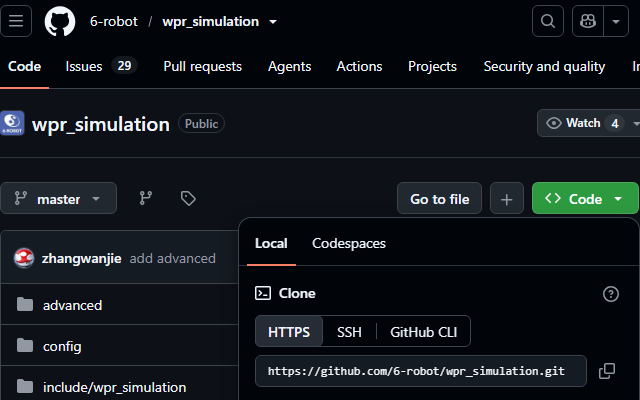The height and width of the screenshot is (400, 640).
Task: Open the advanced folder
Action: (x=72, y=305)
